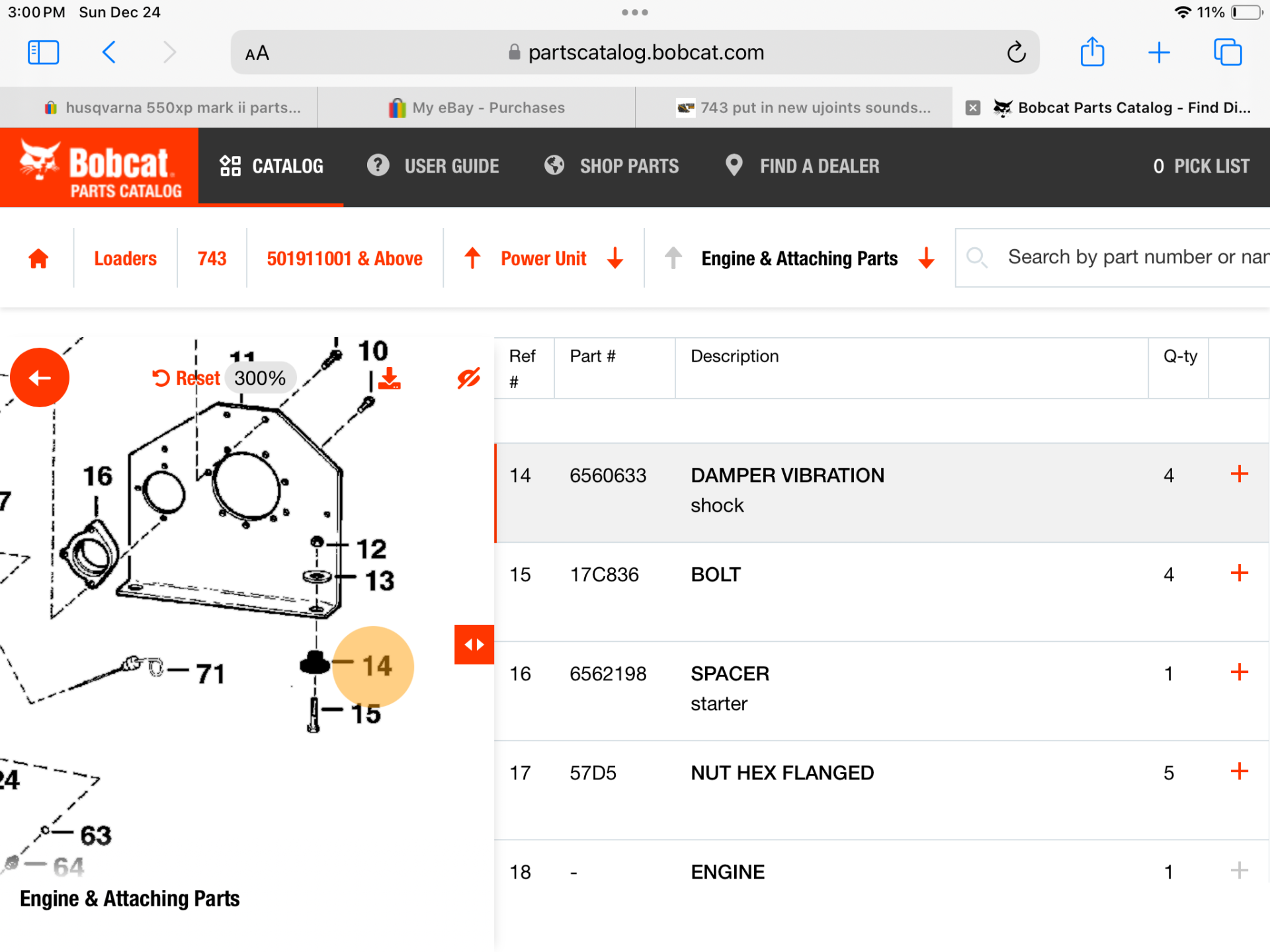
Task: Click the panel resize splitter handle
Action: click(x=474, y=645)
